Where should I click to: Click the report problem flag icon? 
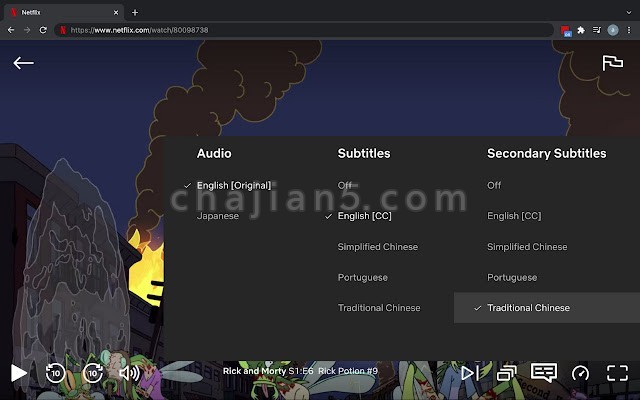[x=612, y=63]
